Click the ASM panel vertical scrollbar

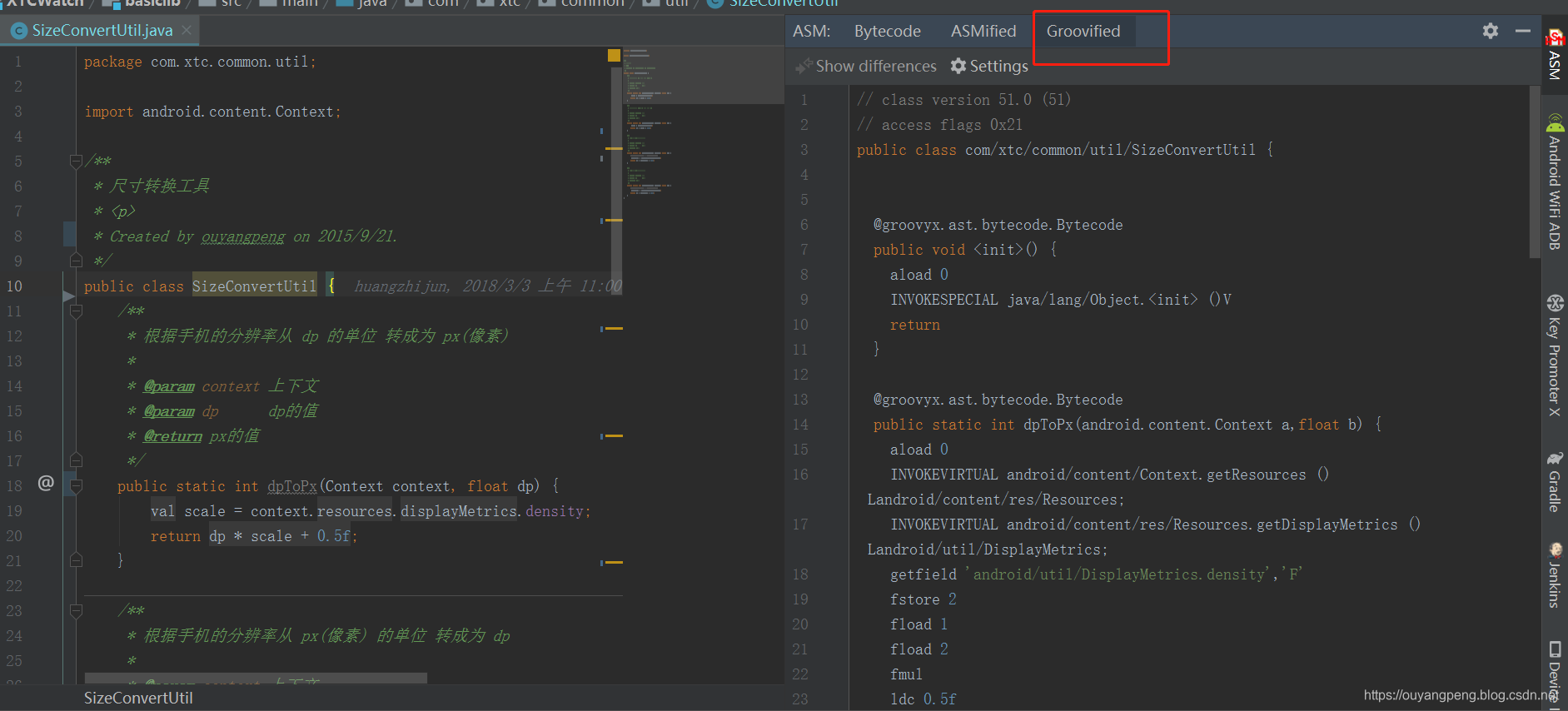pos(1535,173)
